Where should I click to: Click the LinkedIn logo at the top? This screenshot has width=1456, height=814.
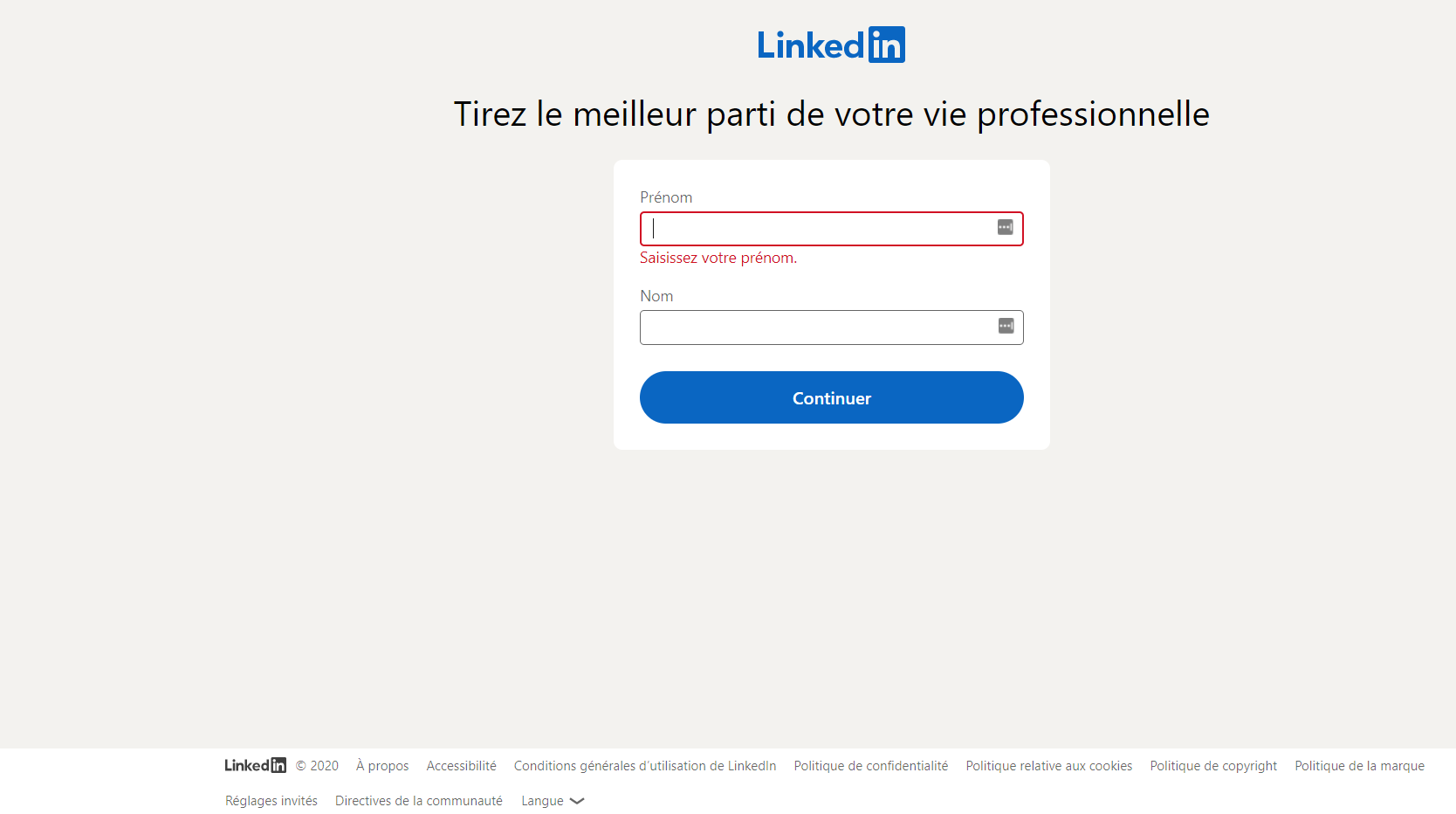831,45
